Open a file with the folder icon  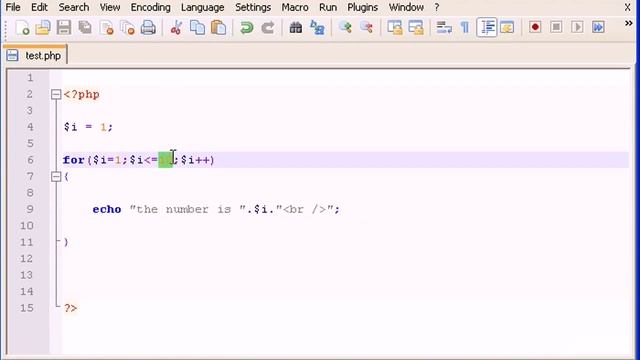43,27
